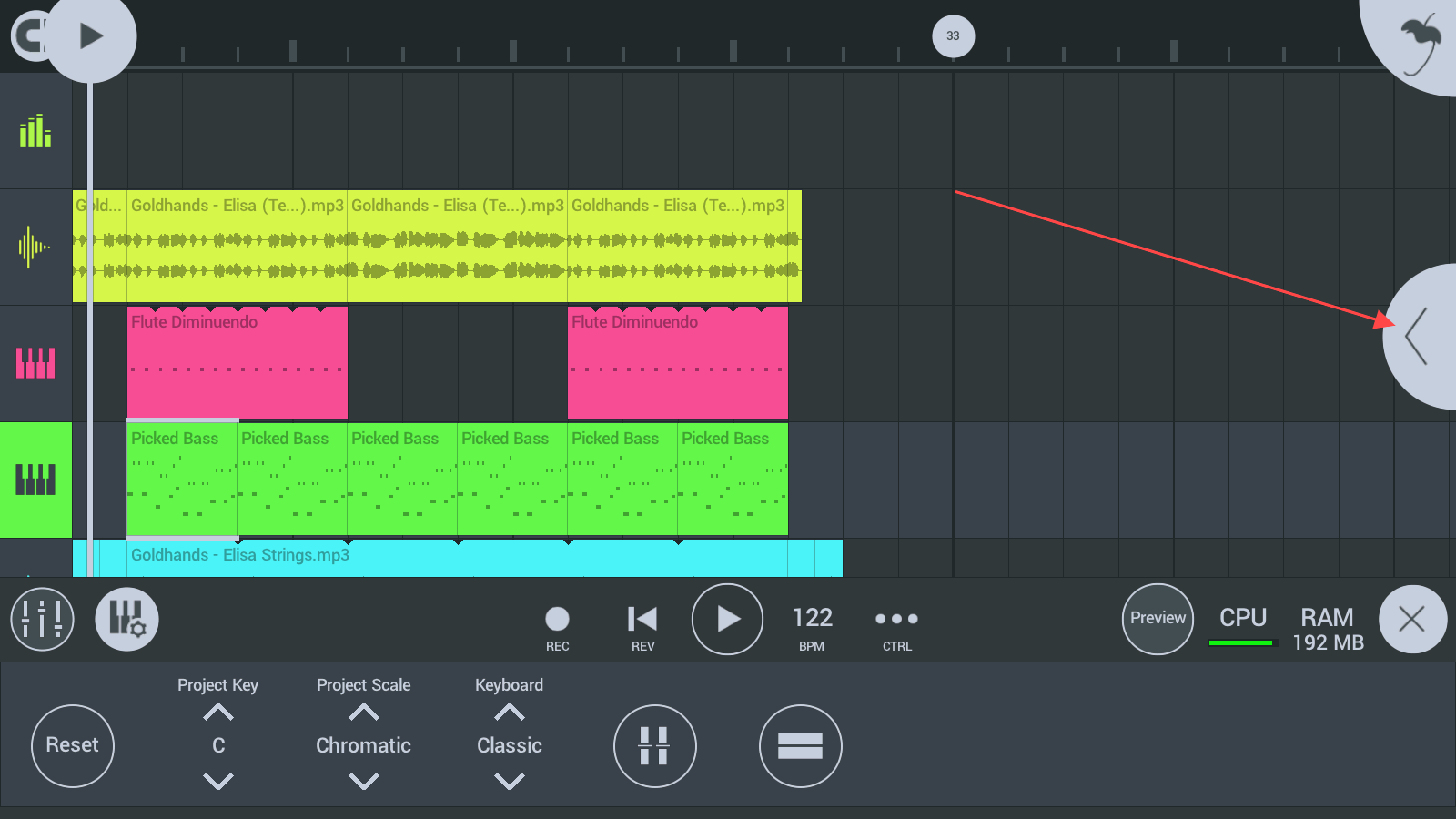The image size is (1456, 819).
Task: Select the pink Flute track keyboard icon
Action: pos(35,363)
